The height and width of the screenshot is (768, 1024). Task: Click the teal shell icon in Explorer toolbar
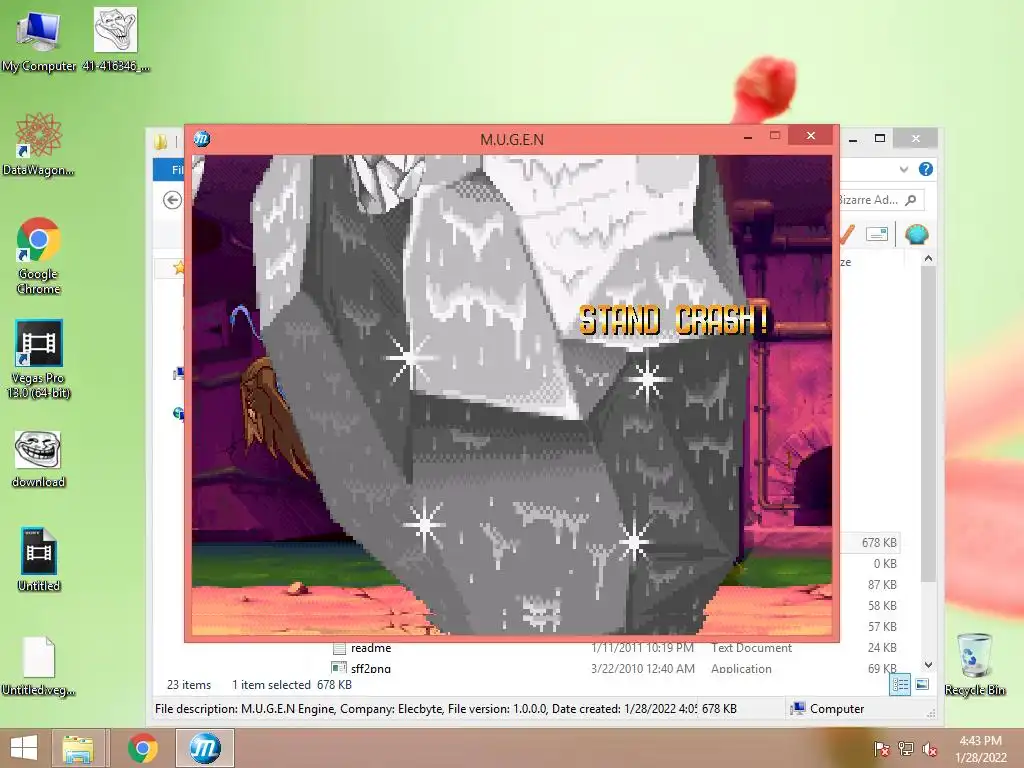click(916, 234)
